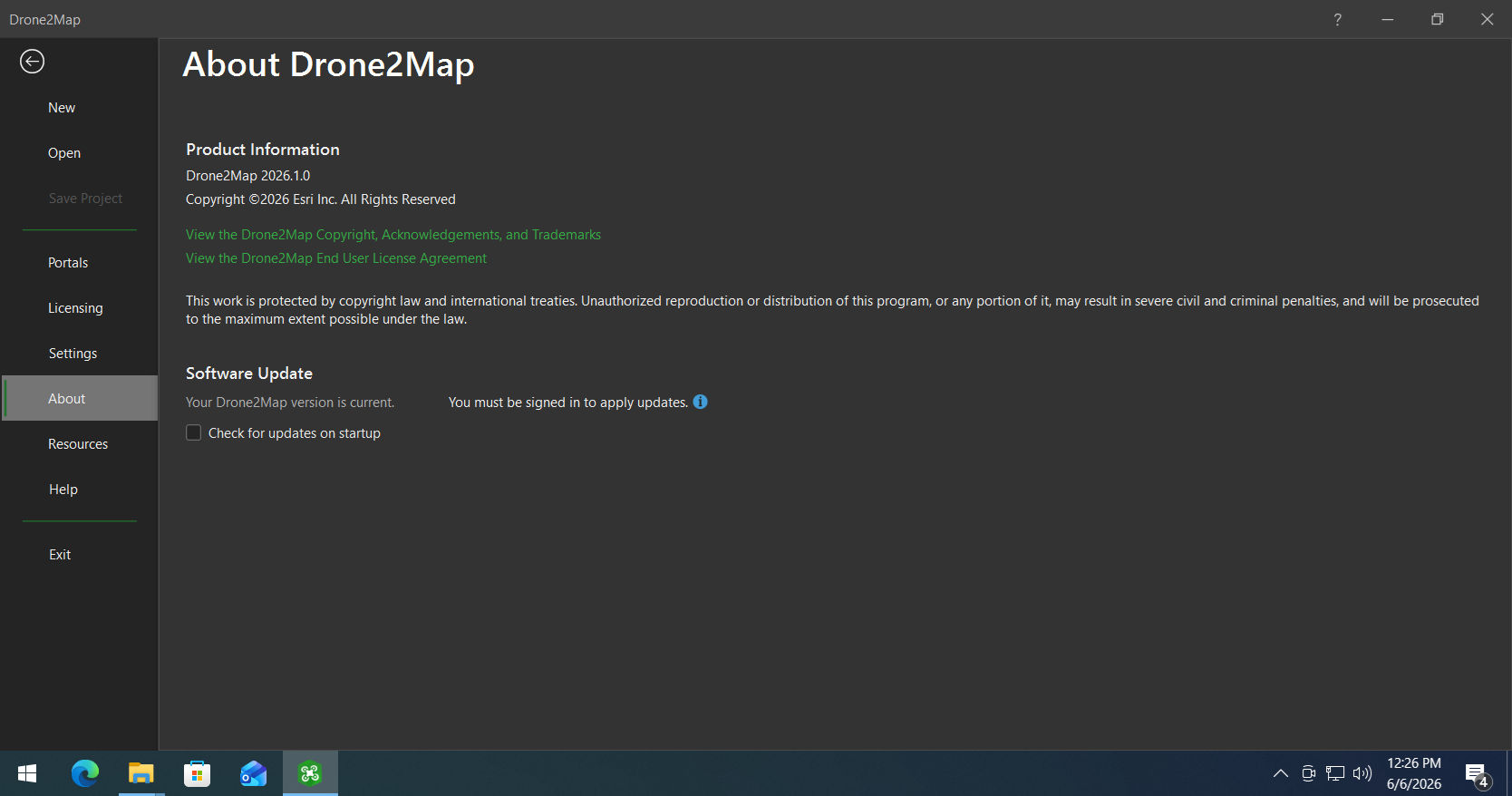Click 'Your Drone2Map version is current' text

point(290,403)
